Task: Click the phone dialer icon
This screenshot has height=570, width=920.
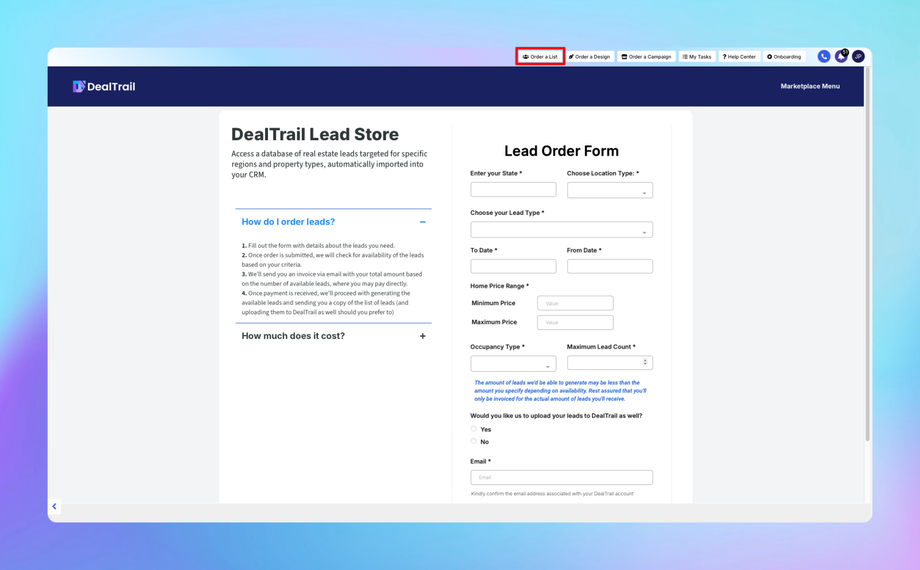Action: coord(824,56)
